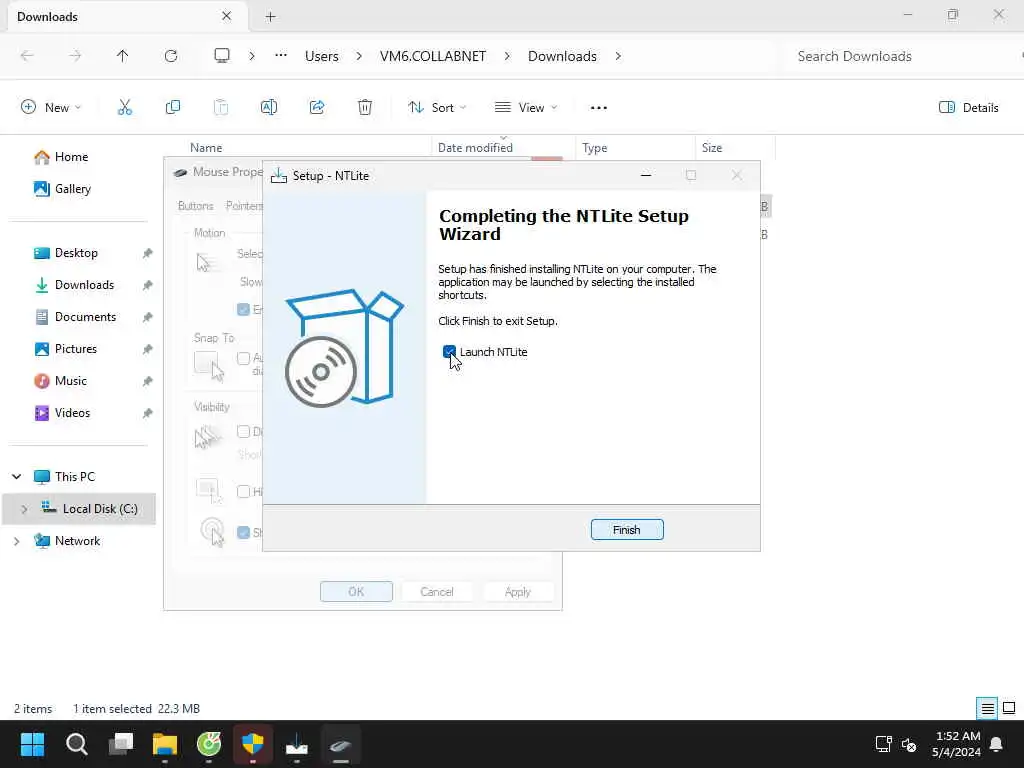Open Gallery in the navigation pane

pyautogui.click(x=63, y=189)
